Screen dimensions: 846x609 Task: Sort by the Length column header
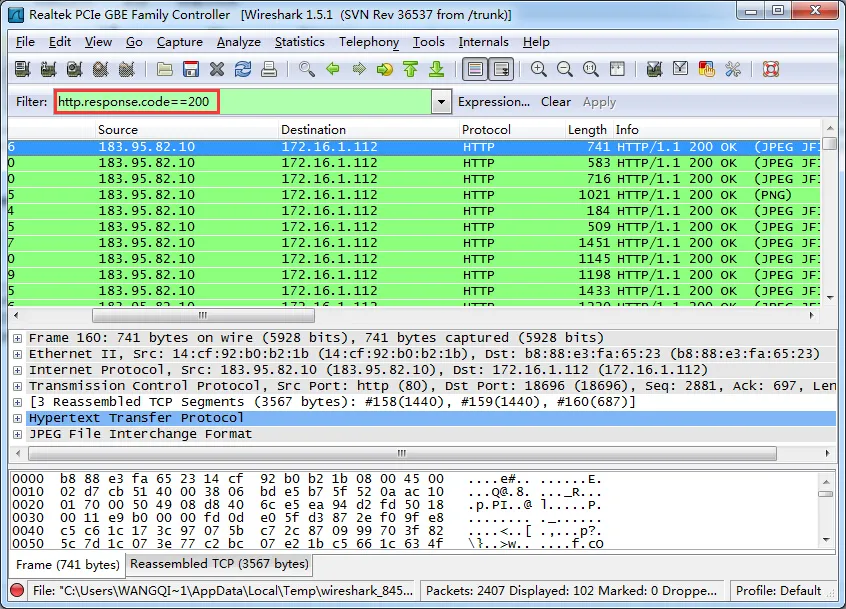point(587,129)
